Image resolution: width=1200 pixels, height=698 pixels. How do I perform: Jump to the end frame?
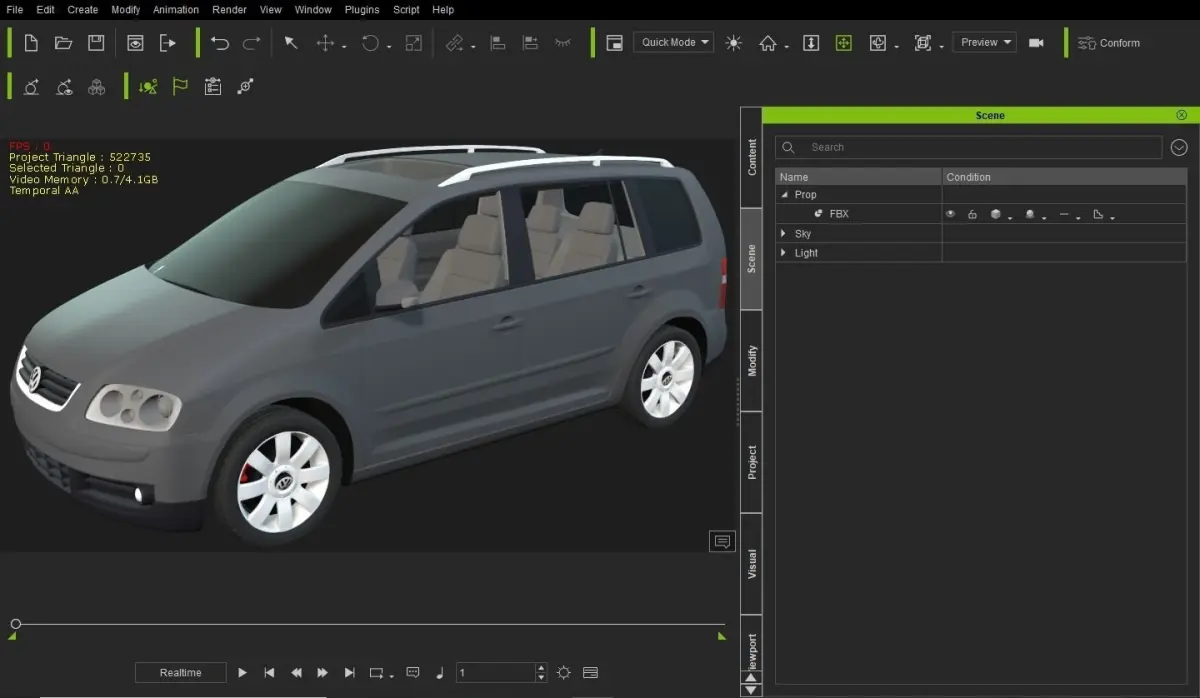coord(349,673)
